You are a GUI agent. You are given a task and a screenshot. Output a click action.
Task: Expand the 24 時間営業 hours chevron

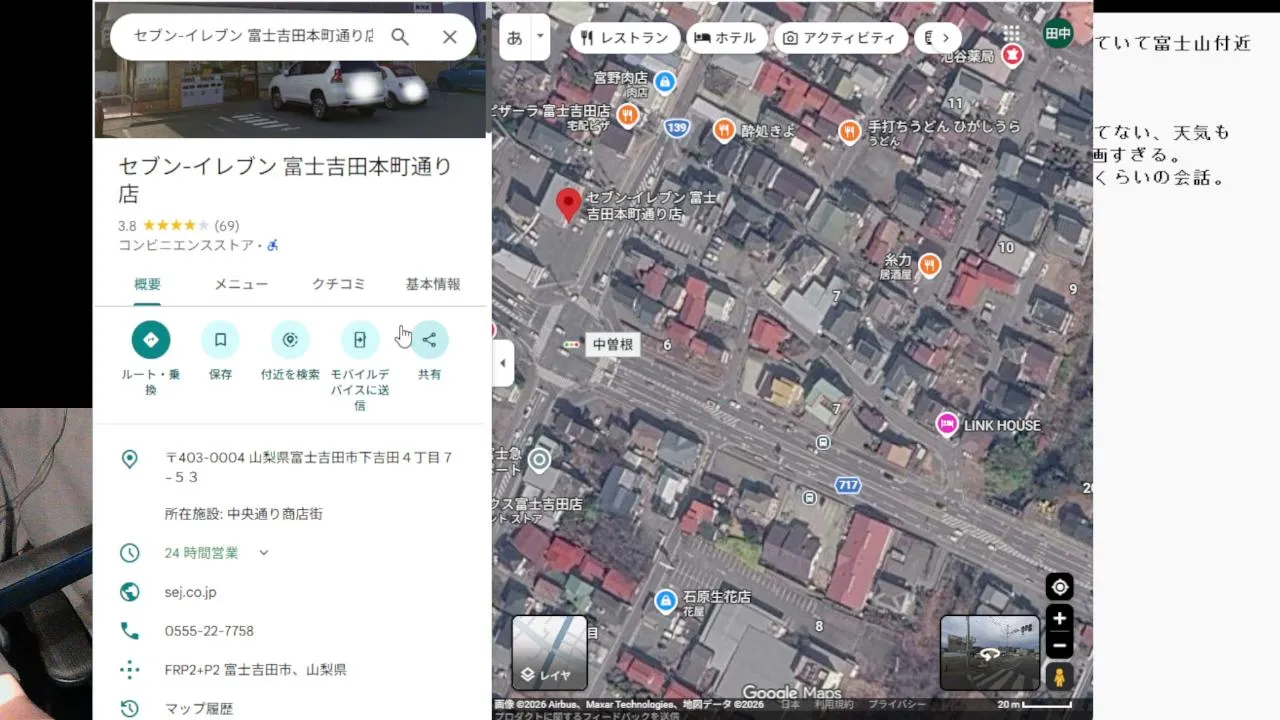[264, 552]
